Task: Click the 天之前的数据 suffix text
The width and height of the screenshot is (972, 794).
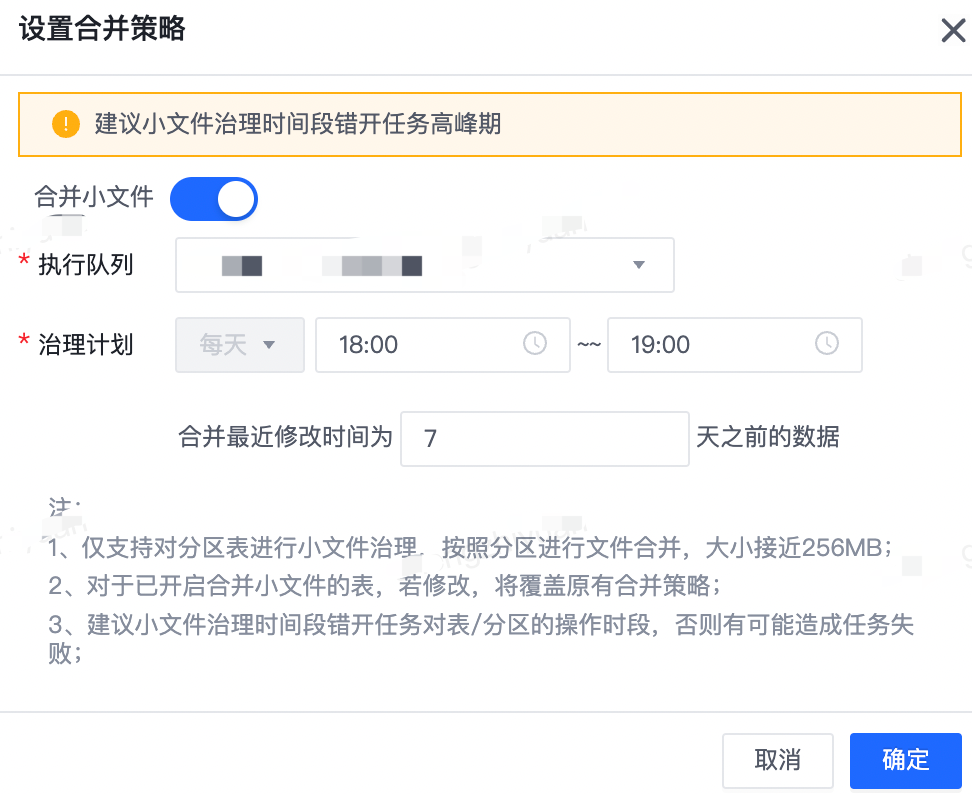Action: 768,437
